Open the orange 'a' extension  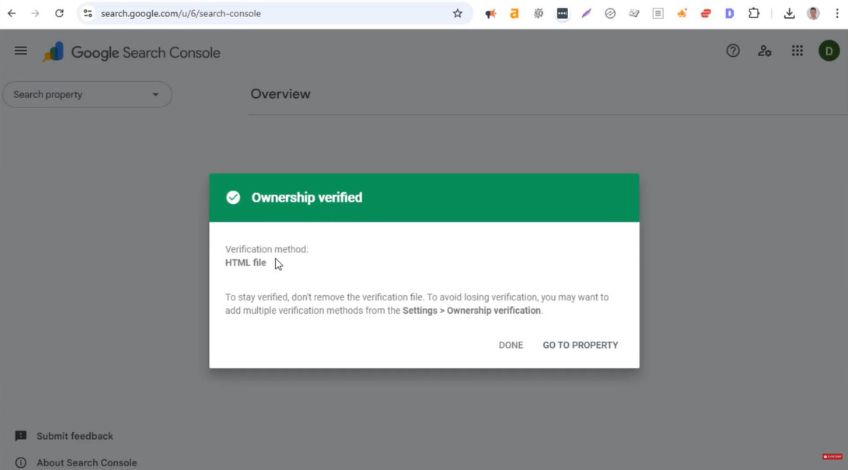514,14
